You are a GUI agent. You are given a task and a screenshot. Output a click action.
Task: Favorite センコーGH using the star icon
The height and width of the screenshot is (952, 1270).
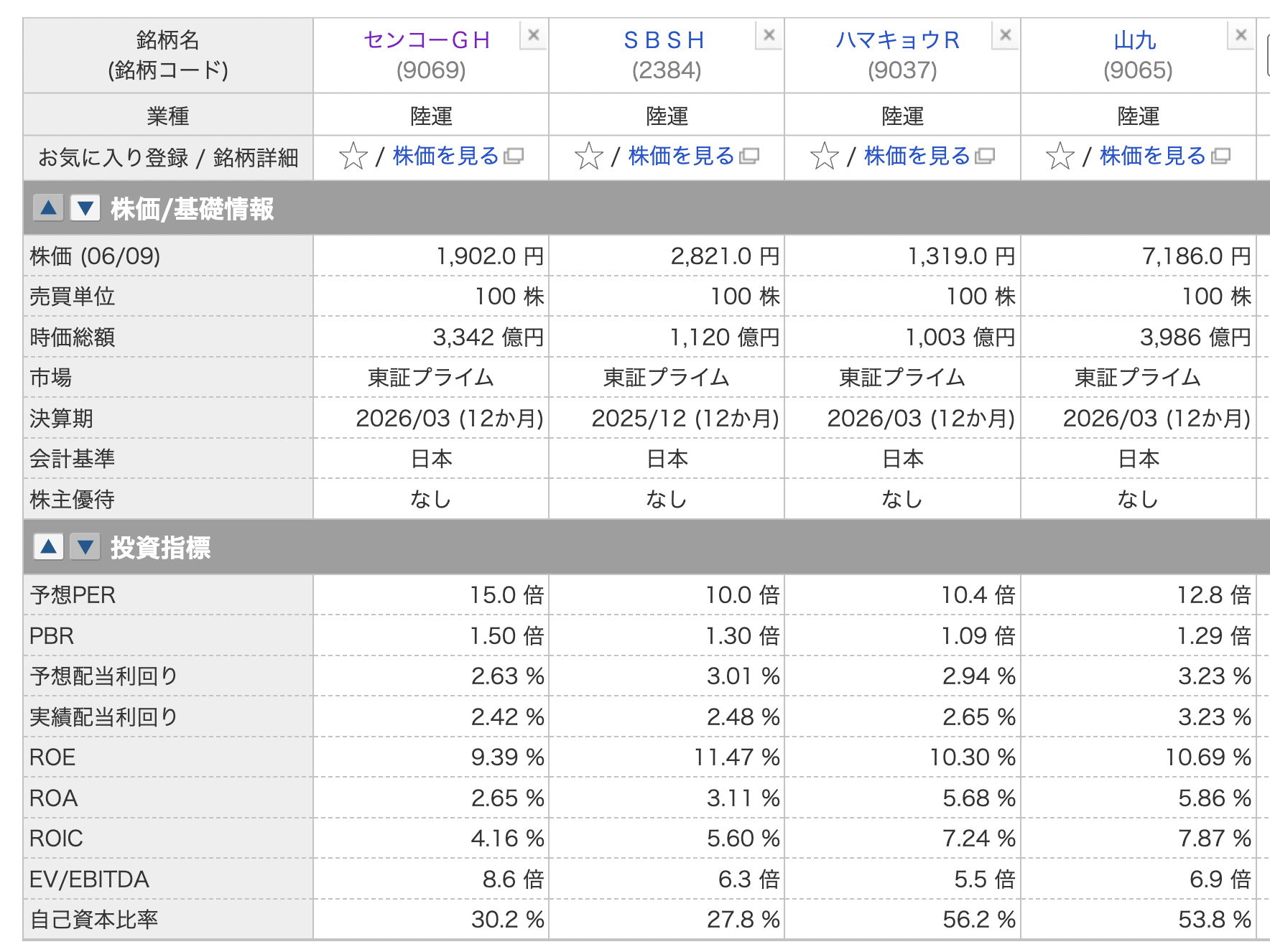[353, 156]
